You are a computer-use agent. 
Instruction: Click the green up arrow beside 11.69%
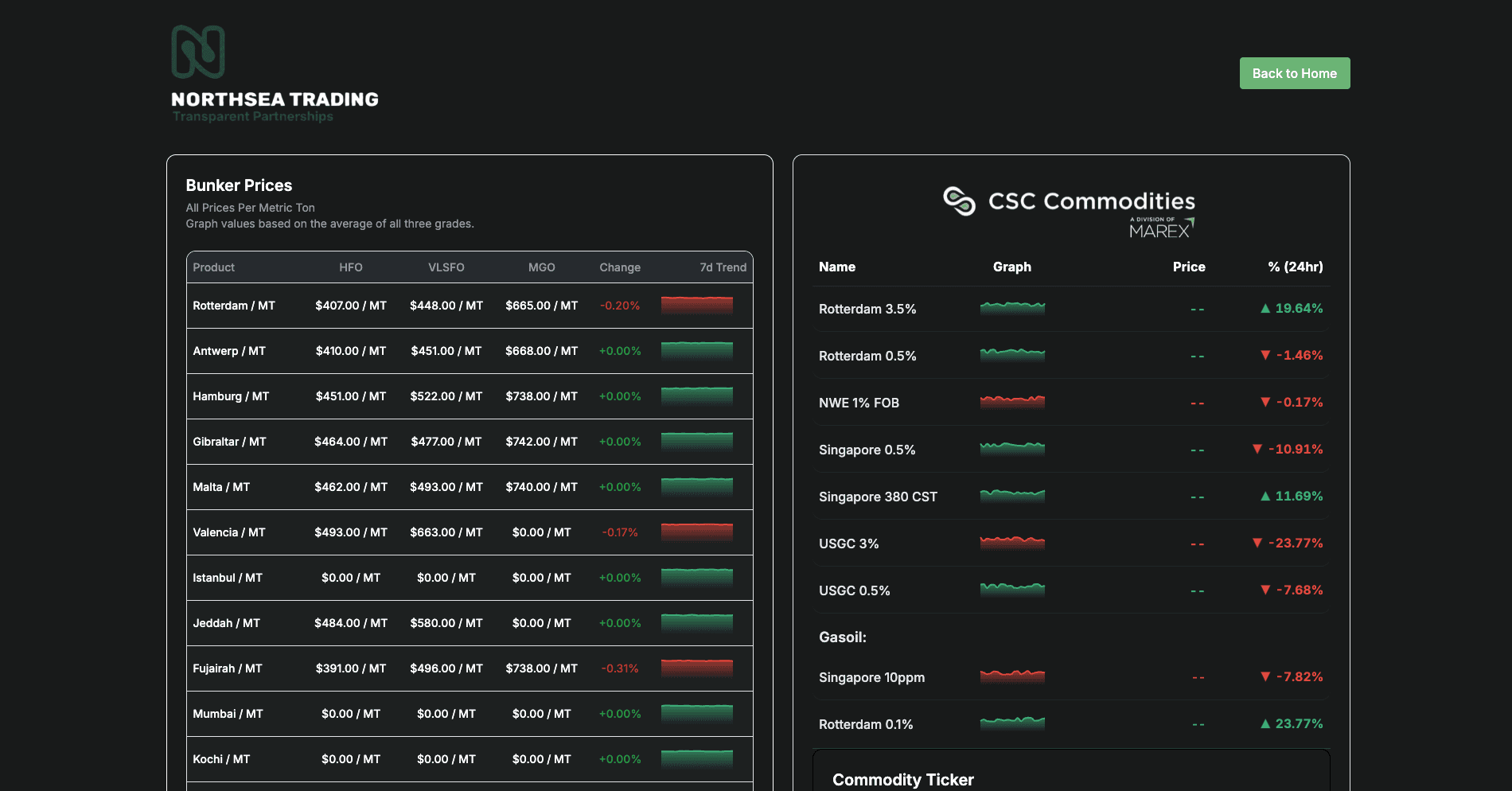(1265, 496)
